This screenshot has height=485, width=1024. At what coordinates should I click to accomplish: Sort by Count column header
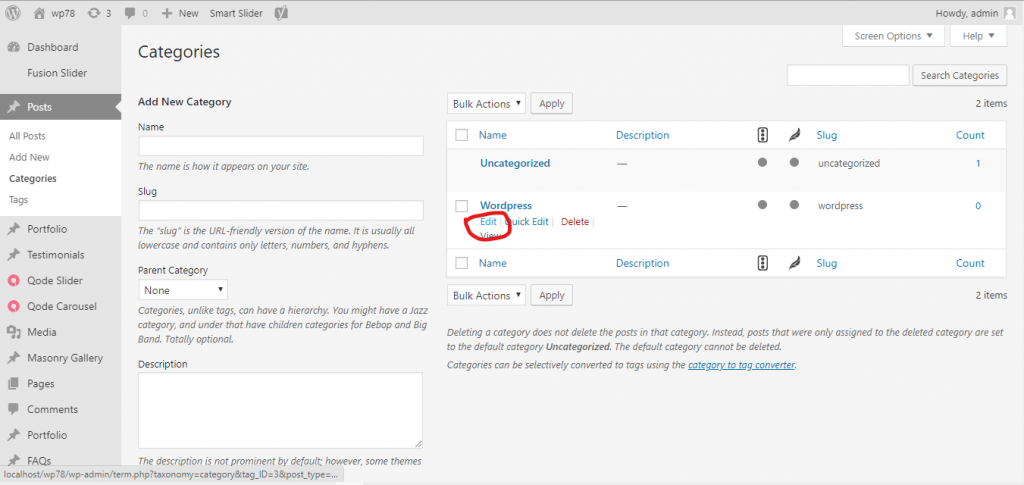970,135
